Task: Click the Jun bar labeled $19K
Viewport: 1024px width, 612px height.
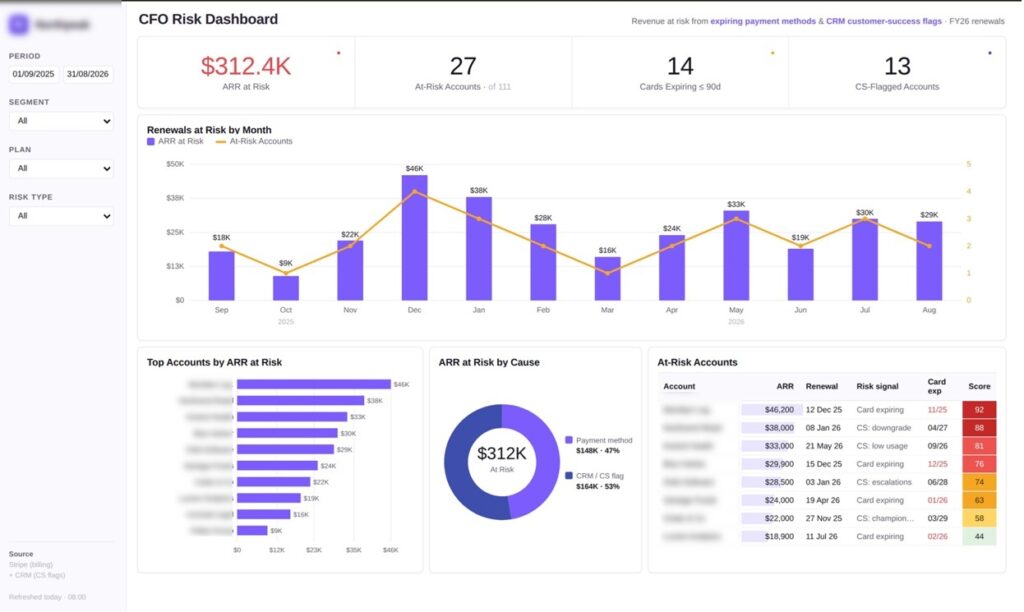Action: [x=801, y=274]
